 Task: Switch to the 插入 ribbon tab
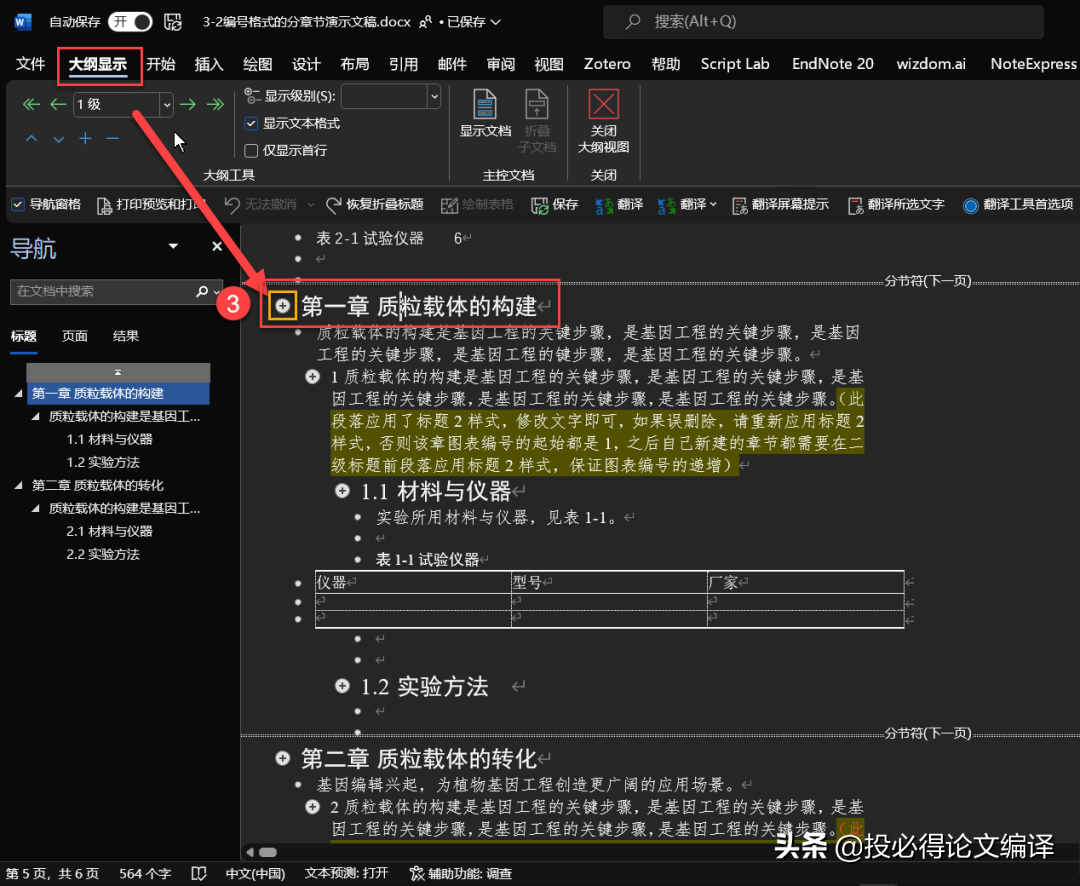[x=209, y=64]
